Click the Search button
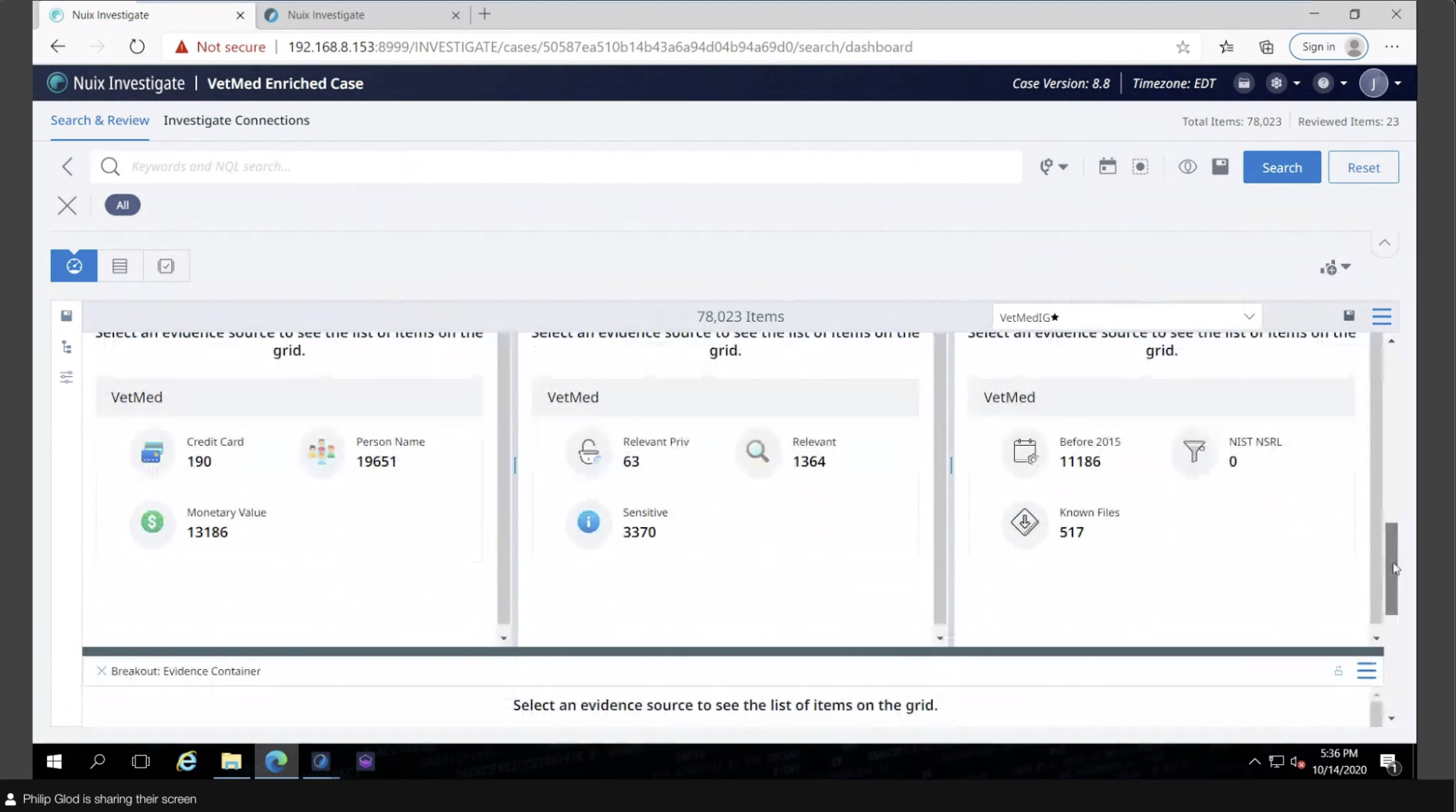Viewport: 1456px width, 812px height. pyautogui.click(x=1282, y=167)
